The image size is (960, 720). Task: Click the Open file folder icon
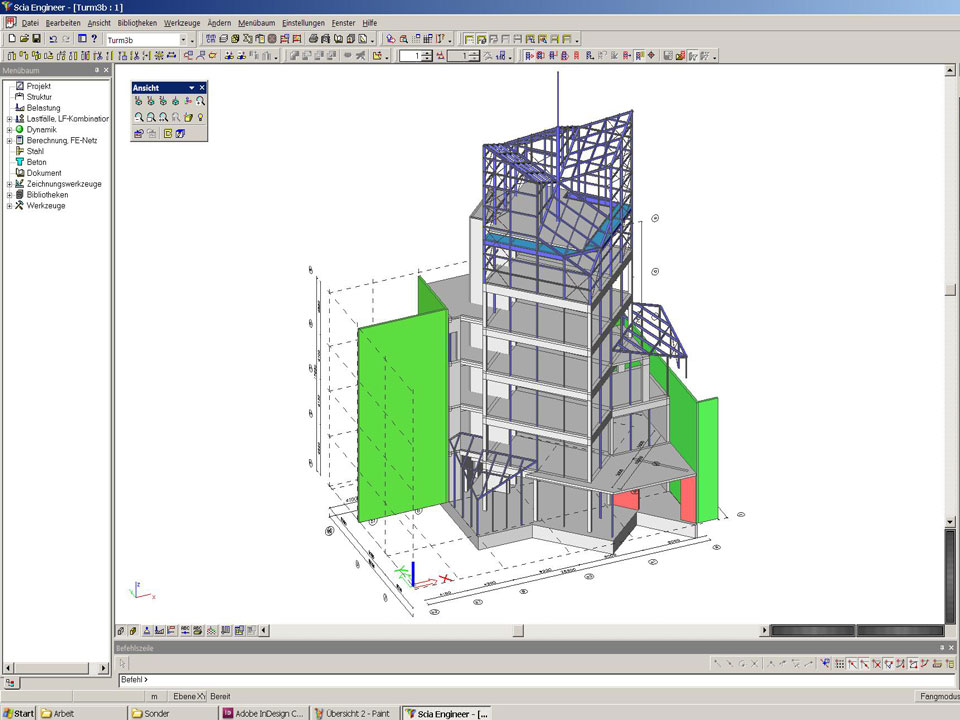(23, 39)
